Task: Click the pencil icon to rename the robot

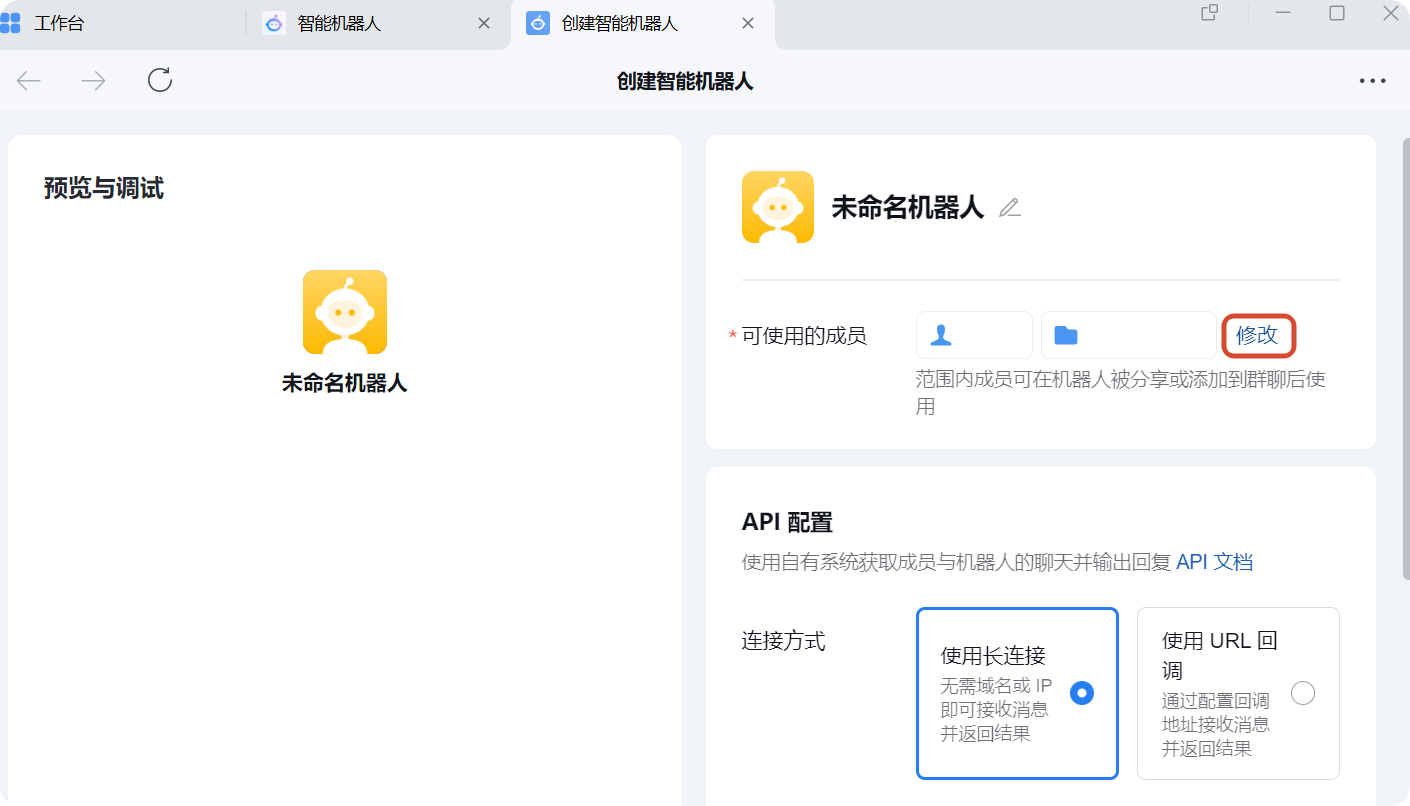Action: (1010, 208)
